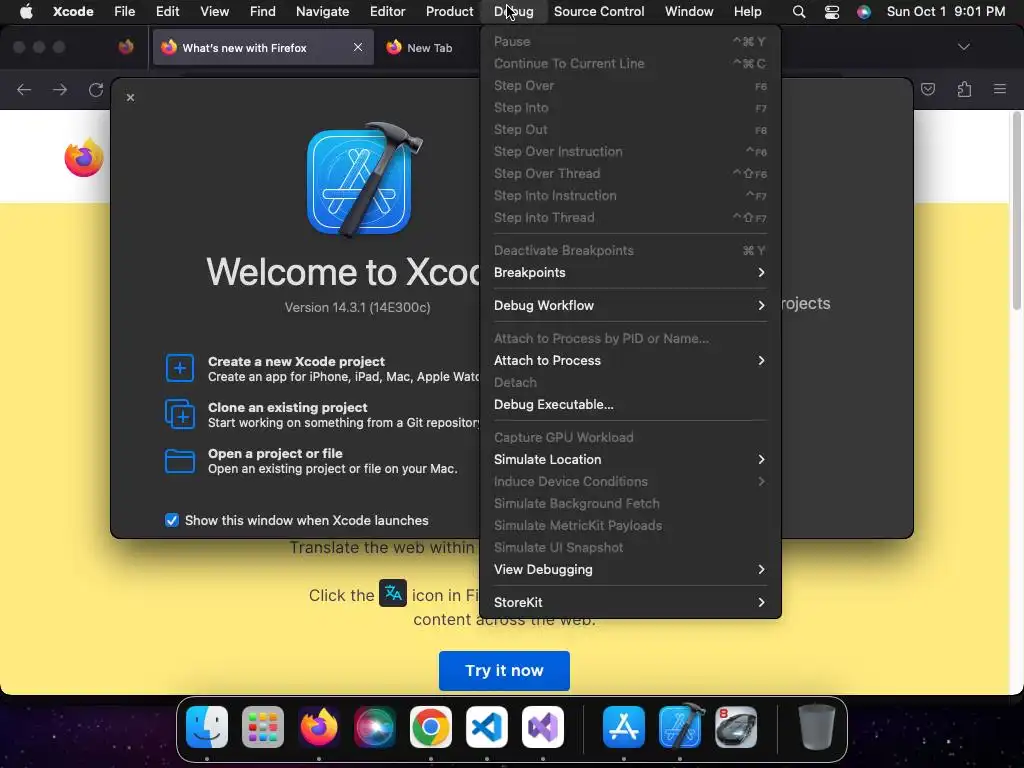This screenshot has width=1024, height=768.
Task: Open Visual Studio from the Dock
Action: click(543, 726)
